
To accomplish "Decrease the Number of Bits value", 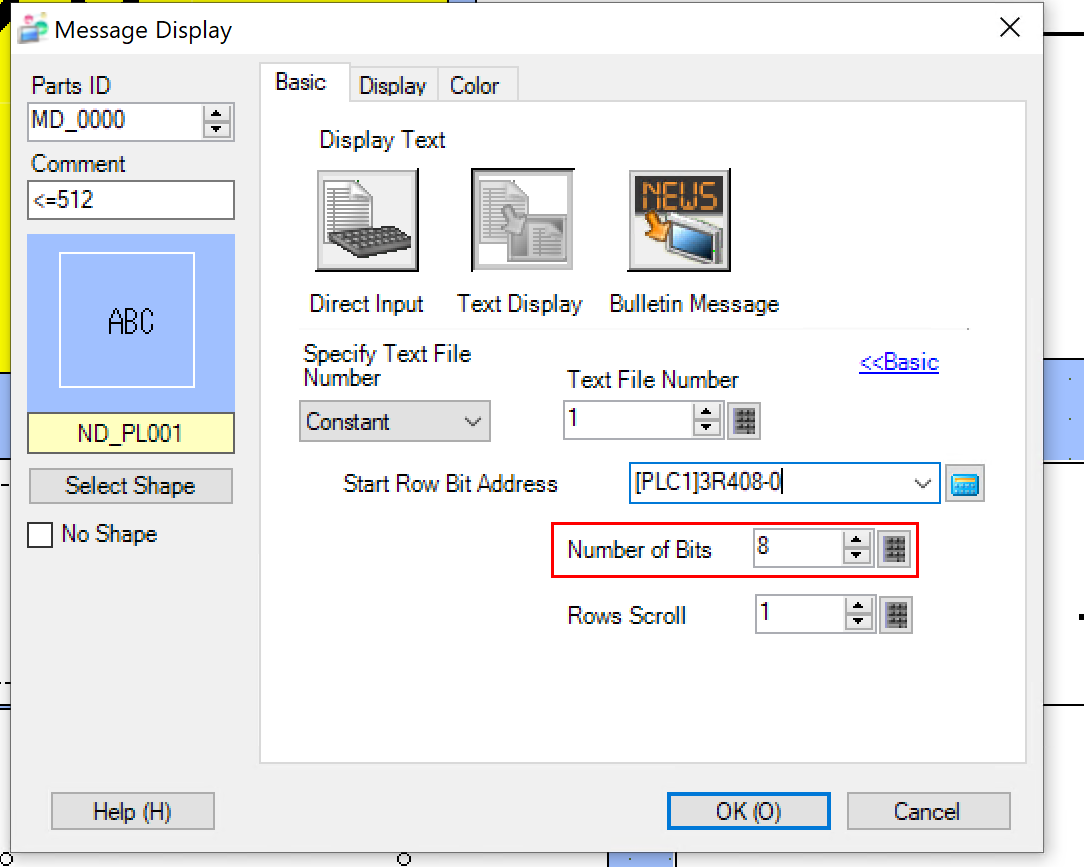I will tap(858, 556).
